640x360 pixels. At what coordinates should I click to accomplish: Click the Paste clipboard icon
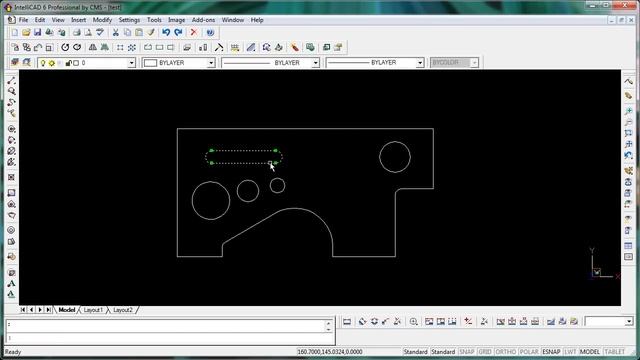tap(139, 32)
